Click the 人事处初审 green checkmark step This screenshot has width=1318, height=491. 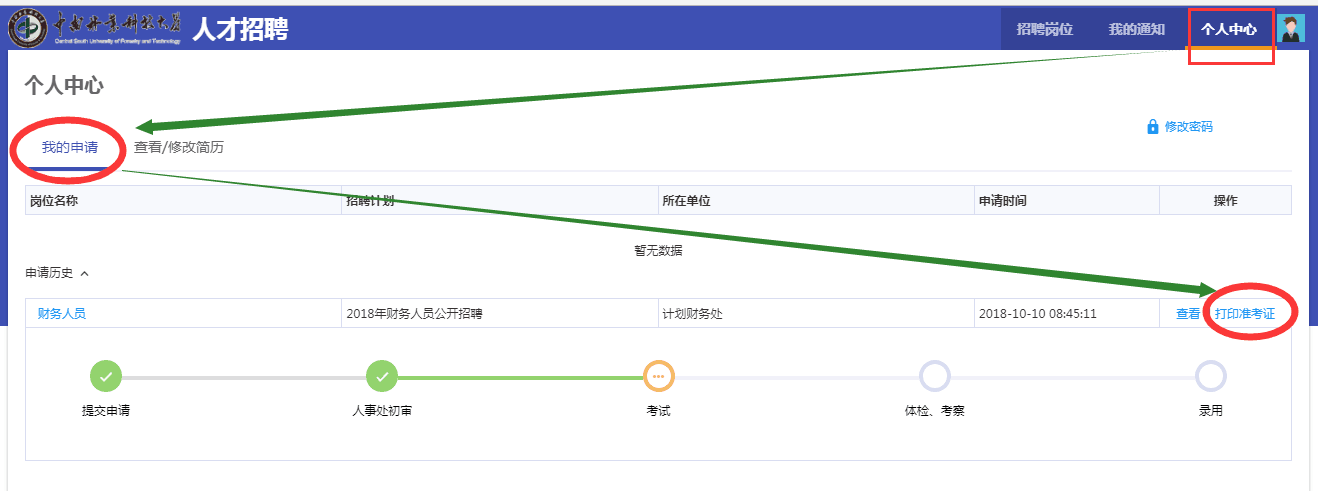point(382,376)
